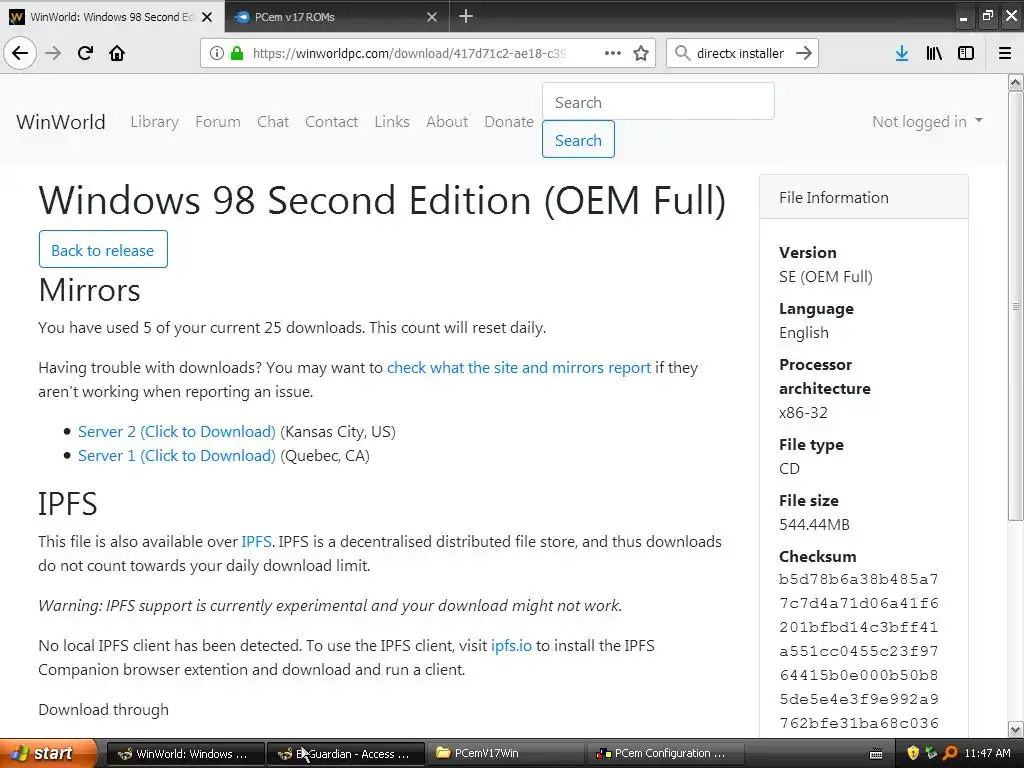Image resolution: width=1024 pixels, height=768 pixels.
Task: Click the vertical scrollbar thumb
Action: click(1015, 306)
